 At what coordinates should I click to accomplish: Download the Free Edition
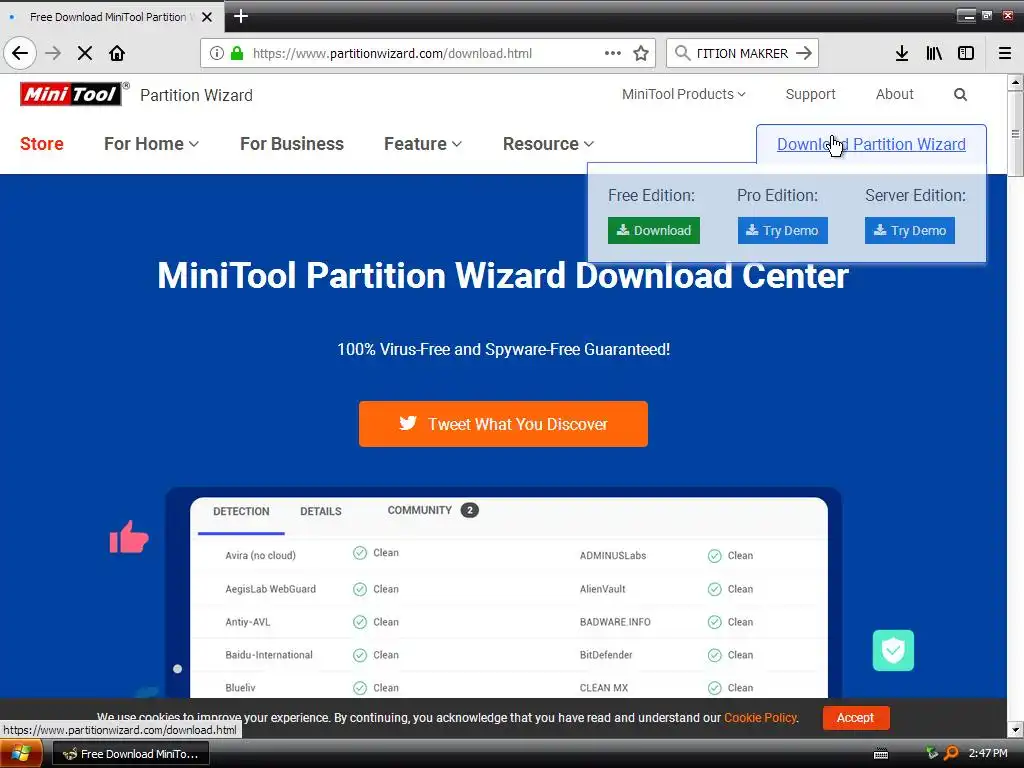pos(654,231)
